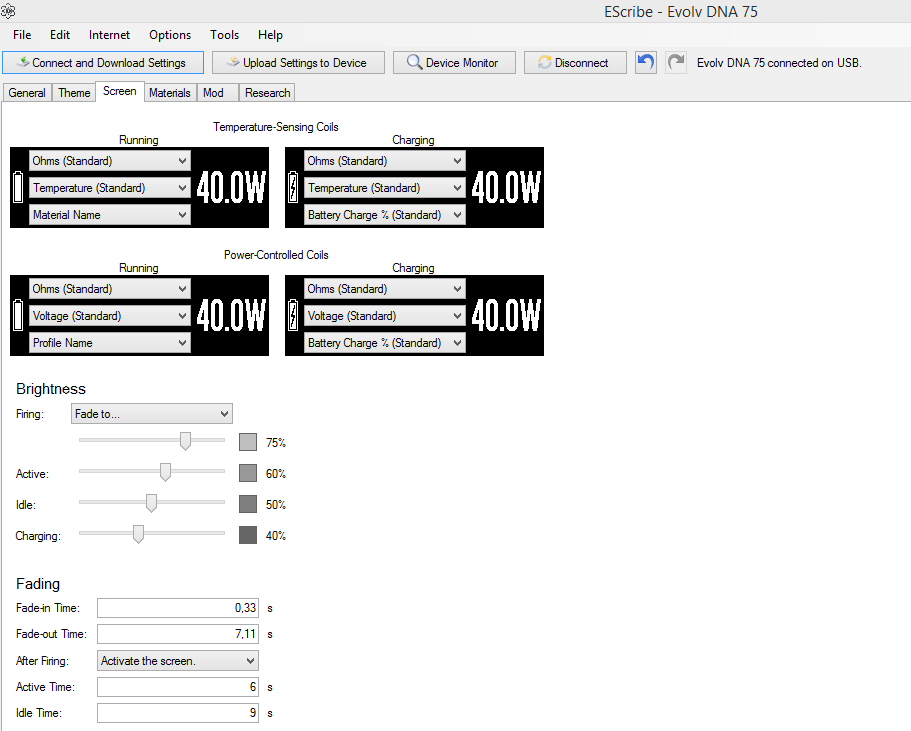Click the Undo arrow icon
Viewport: 911px width, 731px height.
645,62
